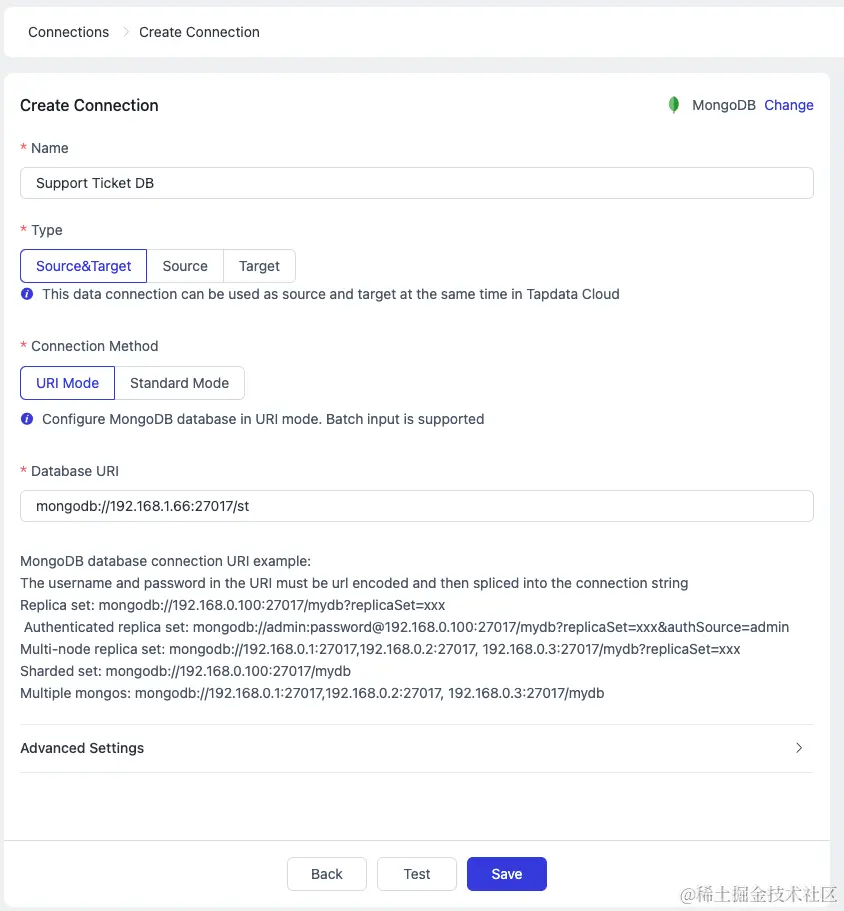Focus the Name input field
Image resolution: width=844 pixels, height=911 pixels.
[x=416, y=183]
